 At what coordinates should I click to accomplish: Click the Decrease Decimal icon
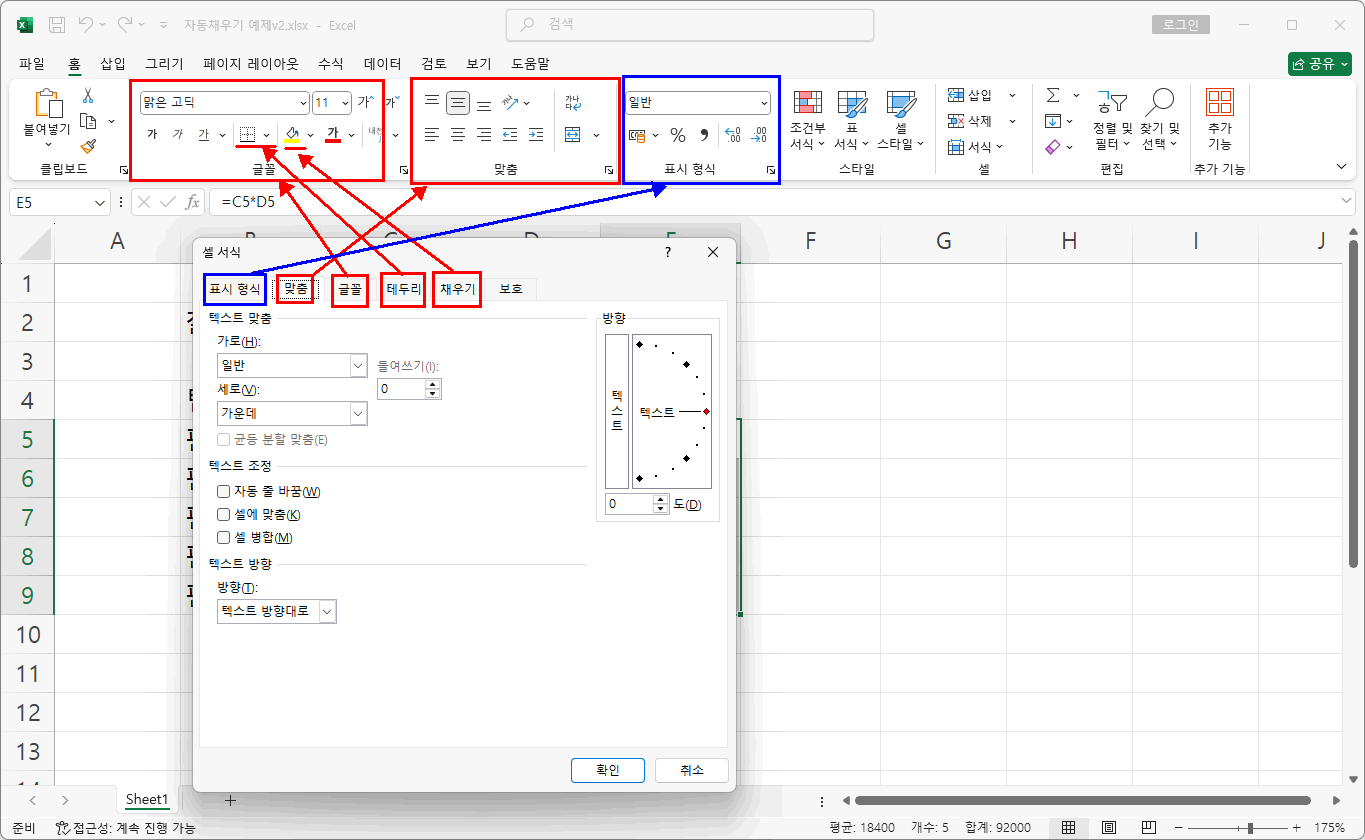[758, 135]
